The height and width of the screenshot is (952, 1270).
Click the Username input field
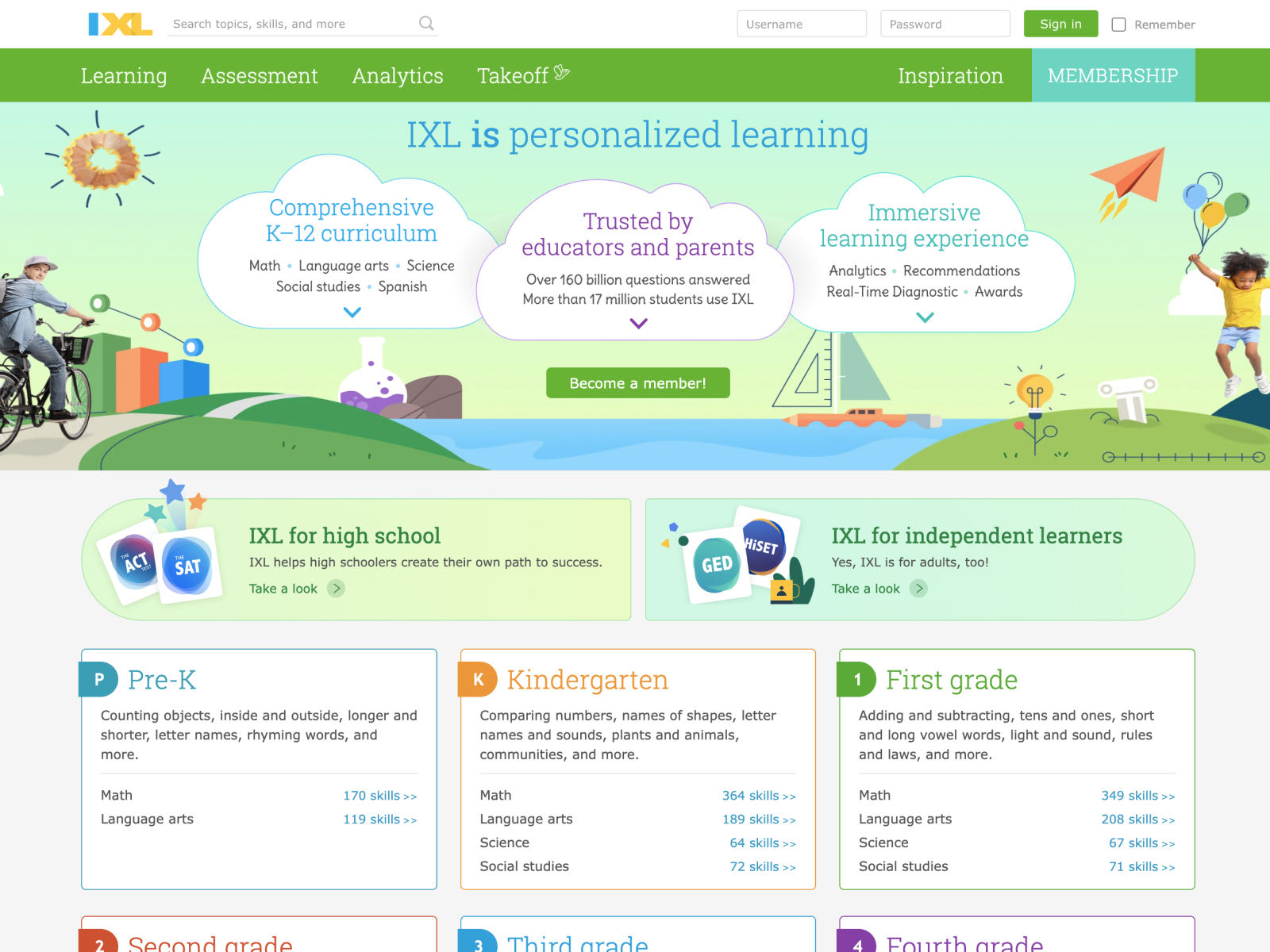coord(802,24)
